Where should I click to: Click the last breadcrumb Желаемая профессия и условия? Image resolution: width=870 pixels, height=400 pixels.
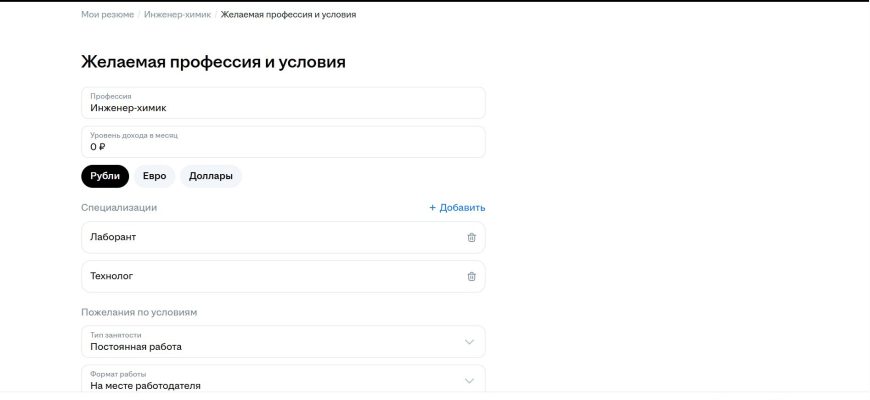(x=288, y=15)
